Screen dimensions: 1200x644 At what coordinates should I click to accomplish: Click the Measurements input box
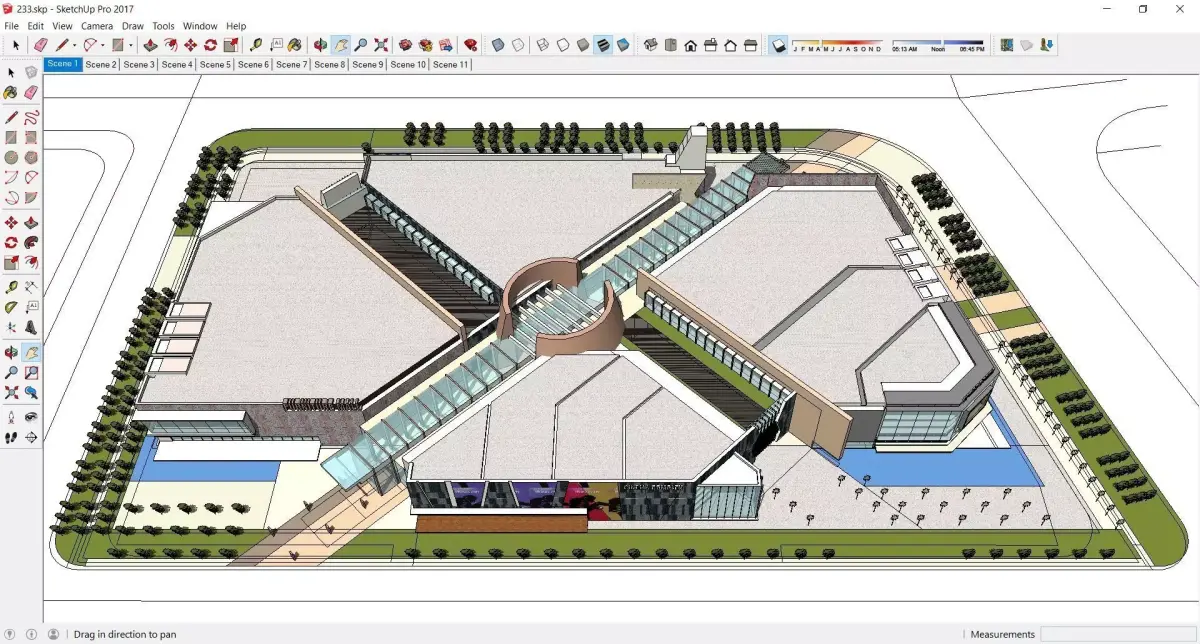[1118, 634]
